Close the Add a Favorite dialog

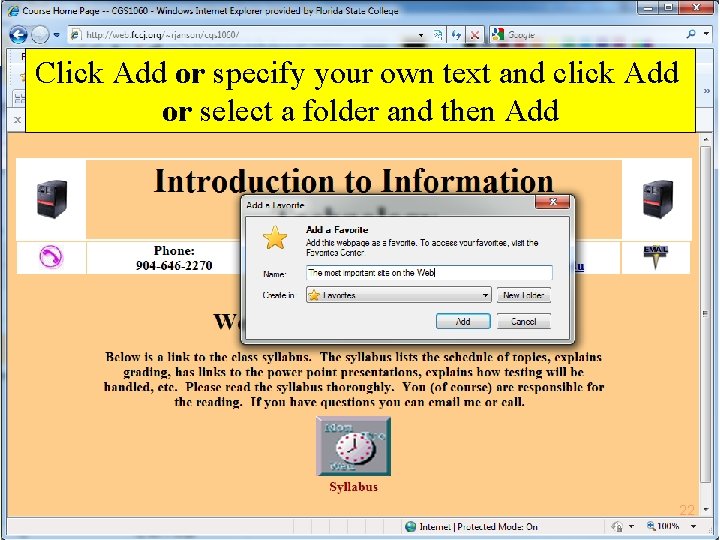click(x=552, y=202)
